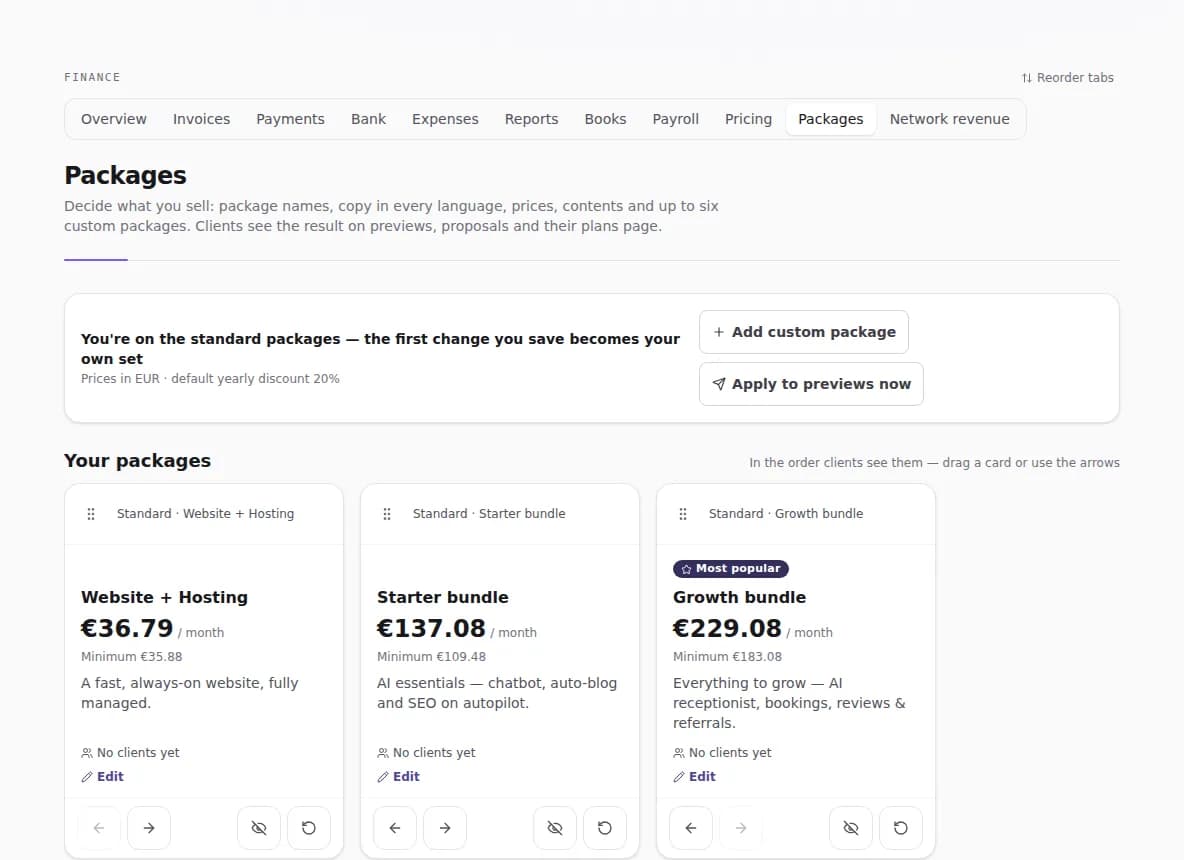Viewport: 1184px width, 860px height.
Task: Switch to the Reports tab
Action: [532, 119]
